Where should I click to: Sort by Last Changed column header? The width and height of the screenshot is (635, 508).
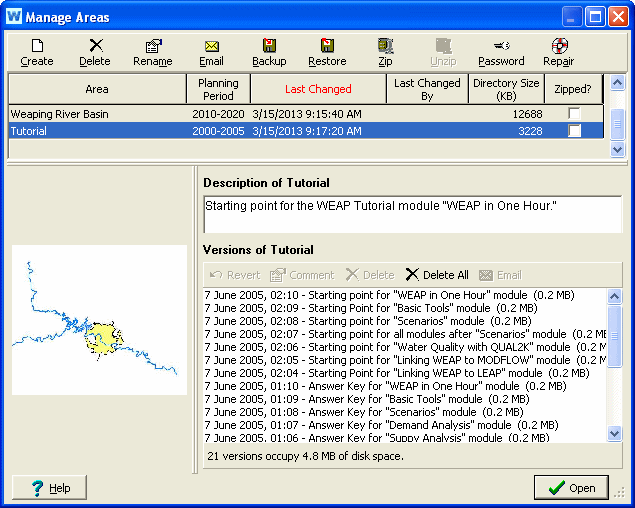point(318,89)
